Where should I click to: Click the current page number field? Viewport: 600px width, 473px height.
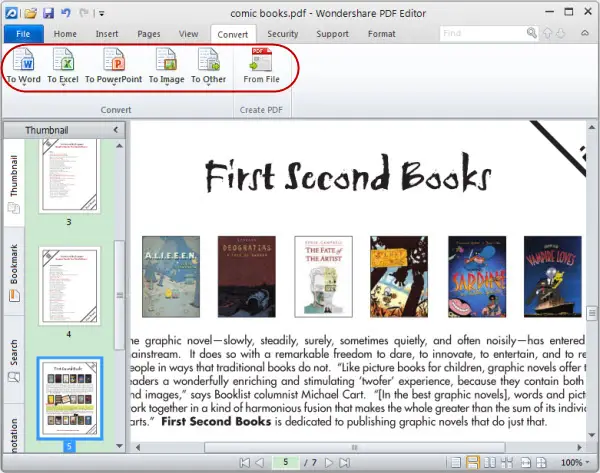click(x=285, y=463)
